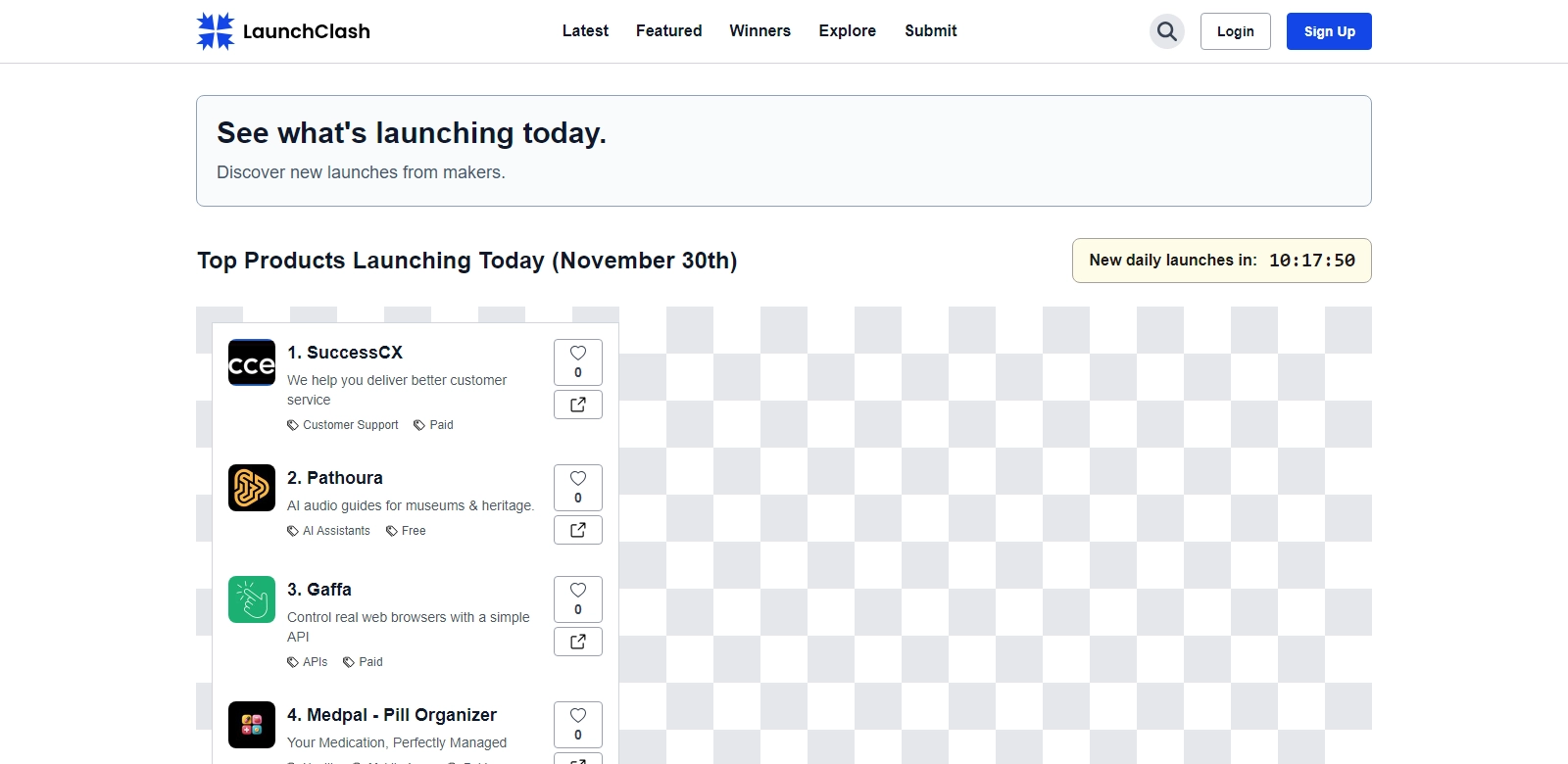The height and width of the screenshot is (764, 1568).
Task: Open SuccessCX external link icon
Action: pyautogui.click(x=578, y=405)
